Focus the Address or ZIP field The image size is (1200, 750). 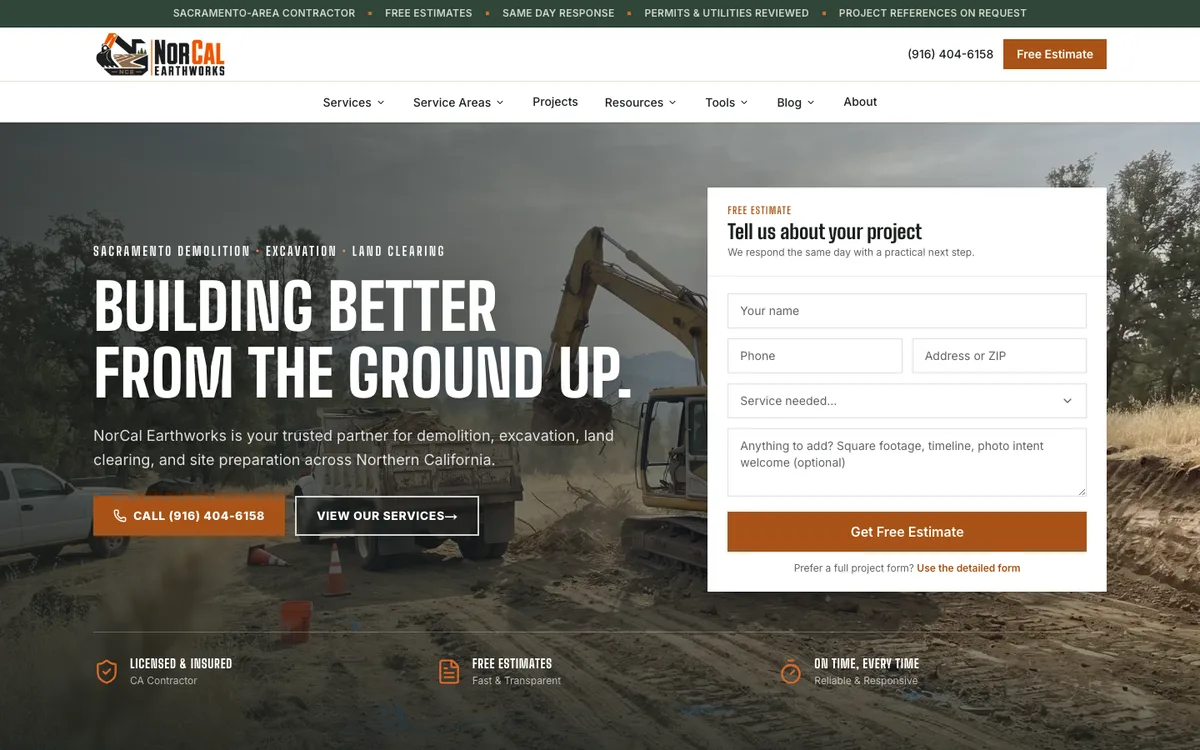999,356
